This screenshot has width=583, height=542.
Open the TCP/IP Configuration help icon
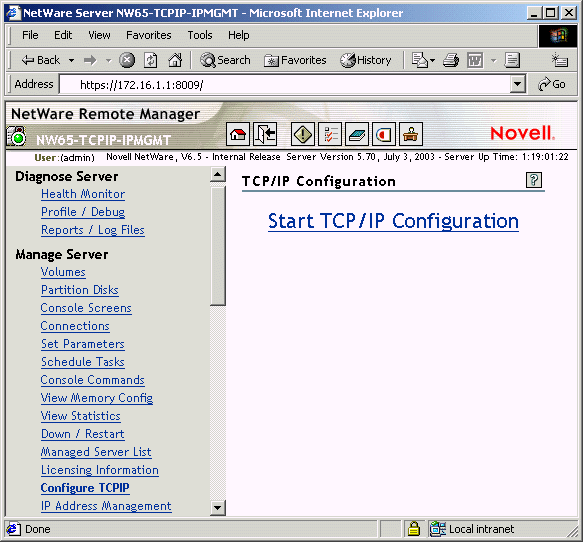534,180
